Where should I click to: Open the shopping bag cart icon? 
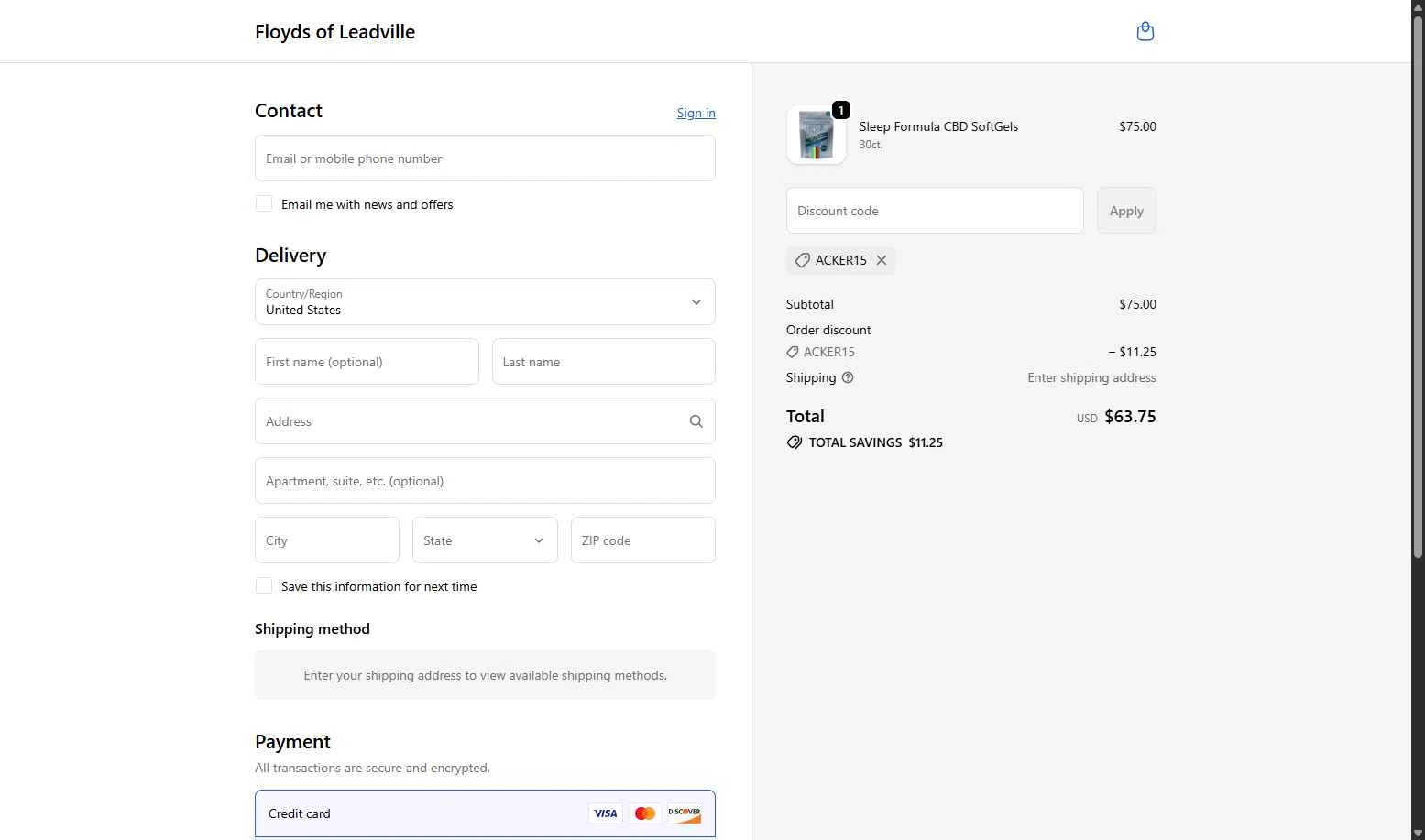[x=1145, y=32]
